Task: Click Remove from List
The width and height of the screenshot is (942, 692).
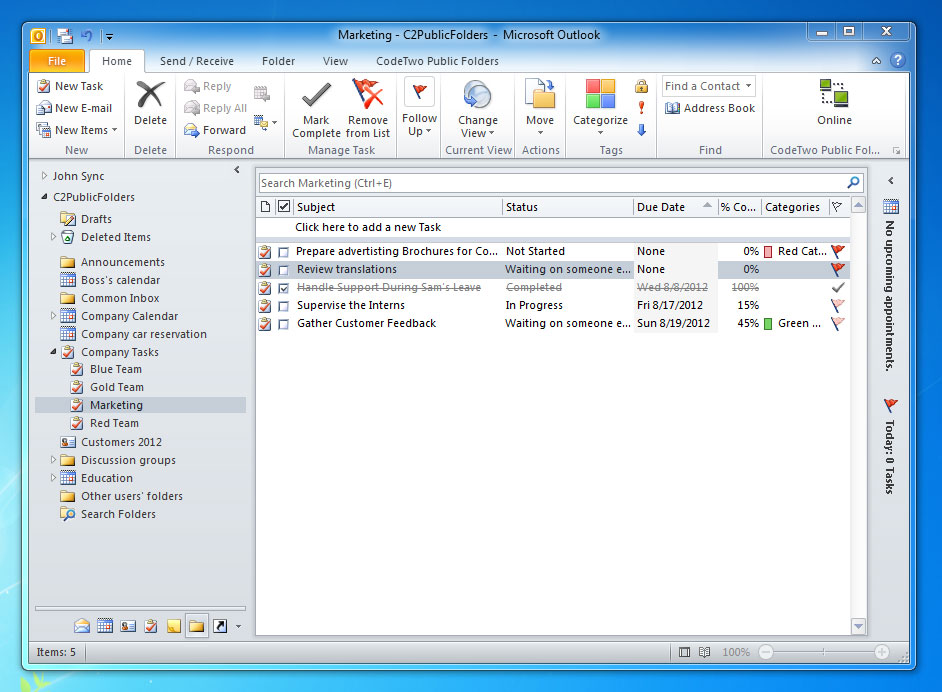Action: [x=368, y=109]
